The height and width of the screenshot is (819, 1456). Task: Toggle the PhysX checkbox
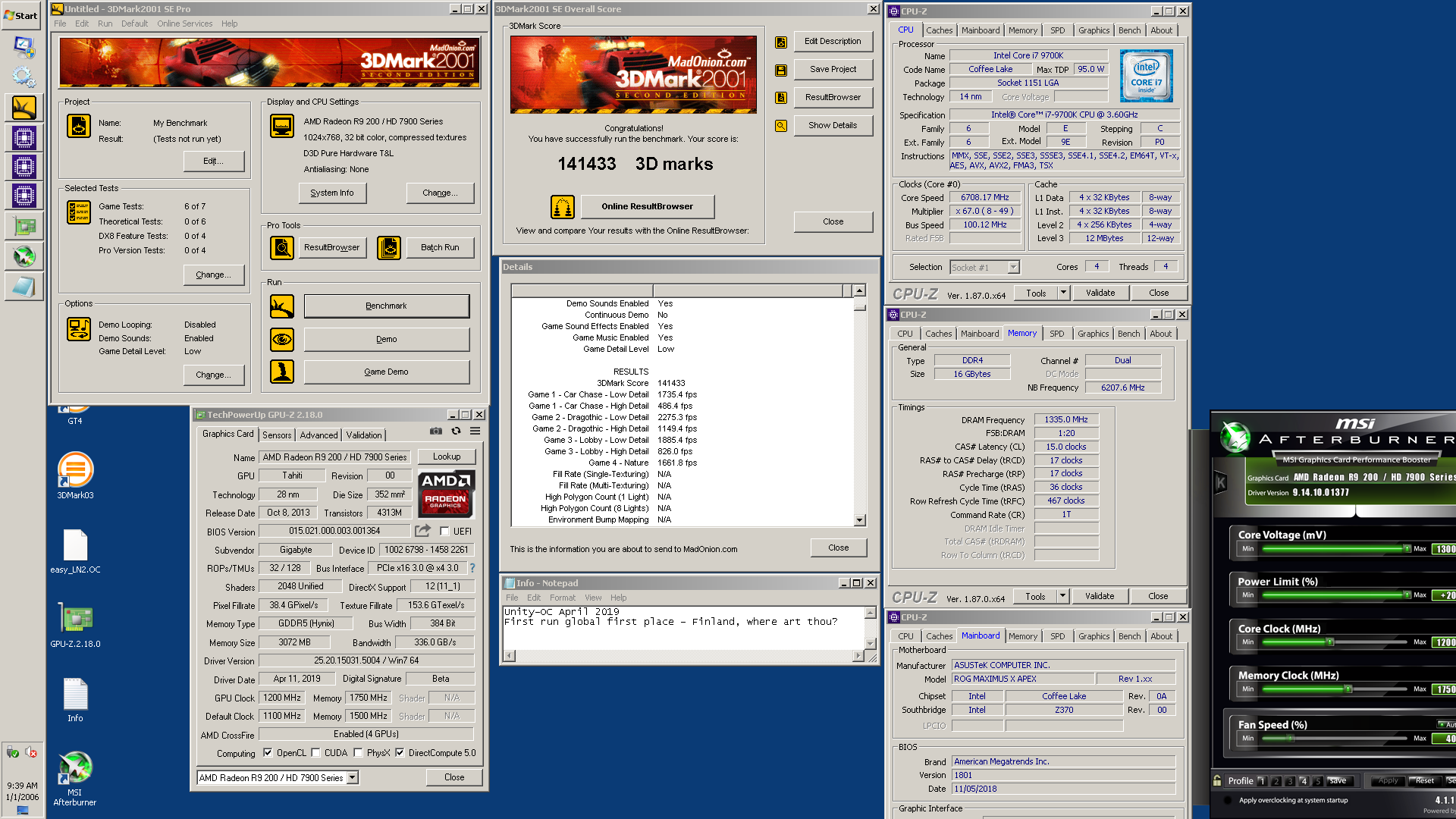pyautogui.click(x=358, y=753)
